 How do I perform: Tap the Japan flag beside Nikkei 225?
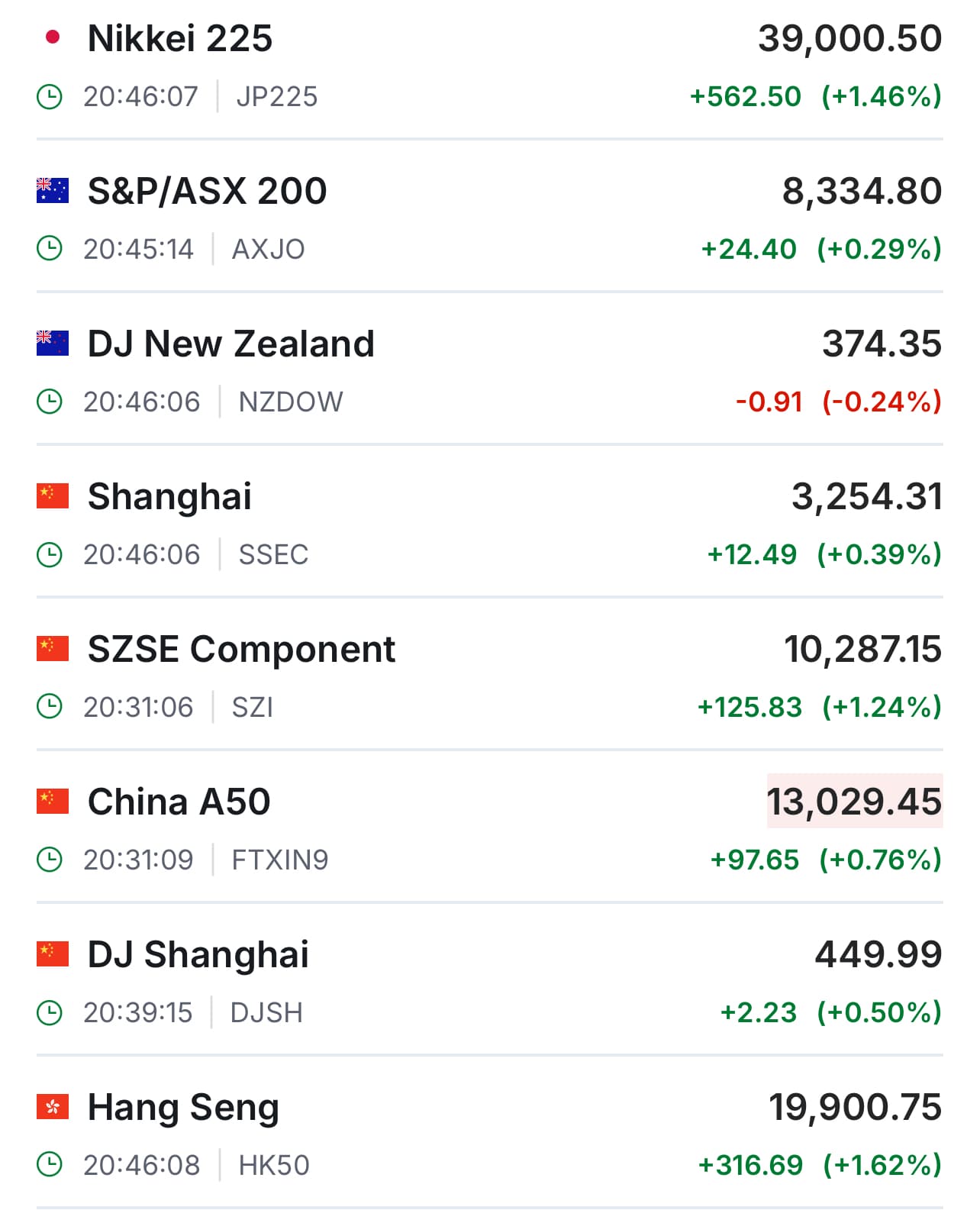[53, 37]
